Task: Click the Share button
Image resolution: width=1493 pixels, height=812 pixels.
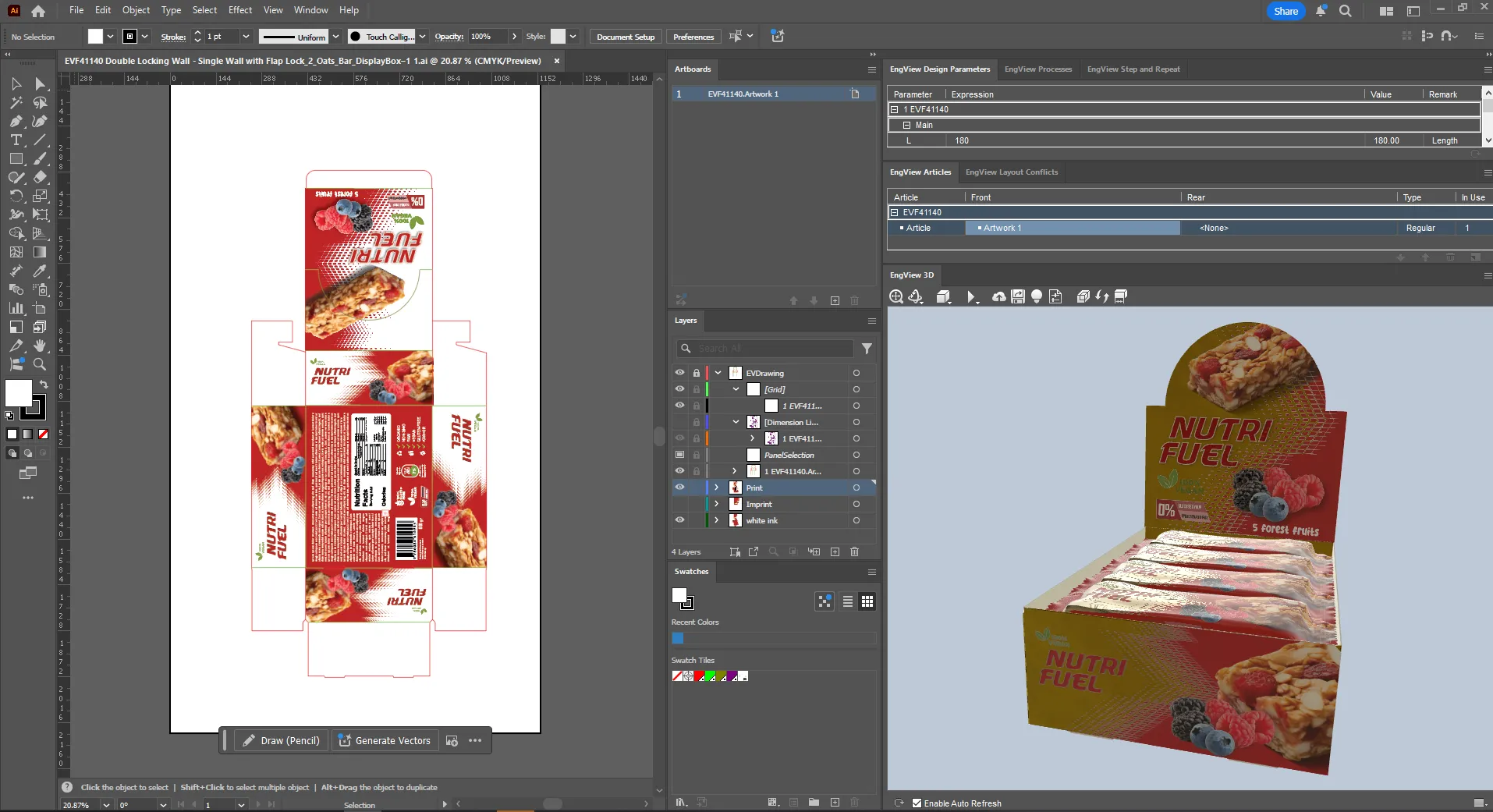Action: 1286,11
